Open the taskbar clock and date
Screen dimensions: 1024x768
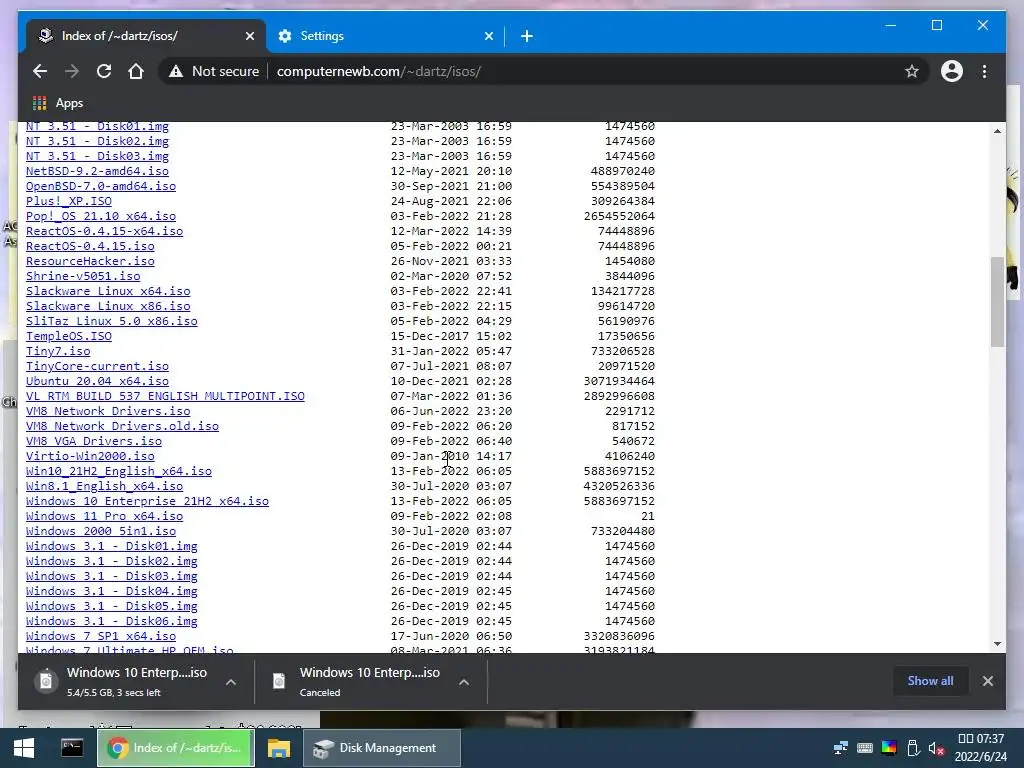(980, 748)
